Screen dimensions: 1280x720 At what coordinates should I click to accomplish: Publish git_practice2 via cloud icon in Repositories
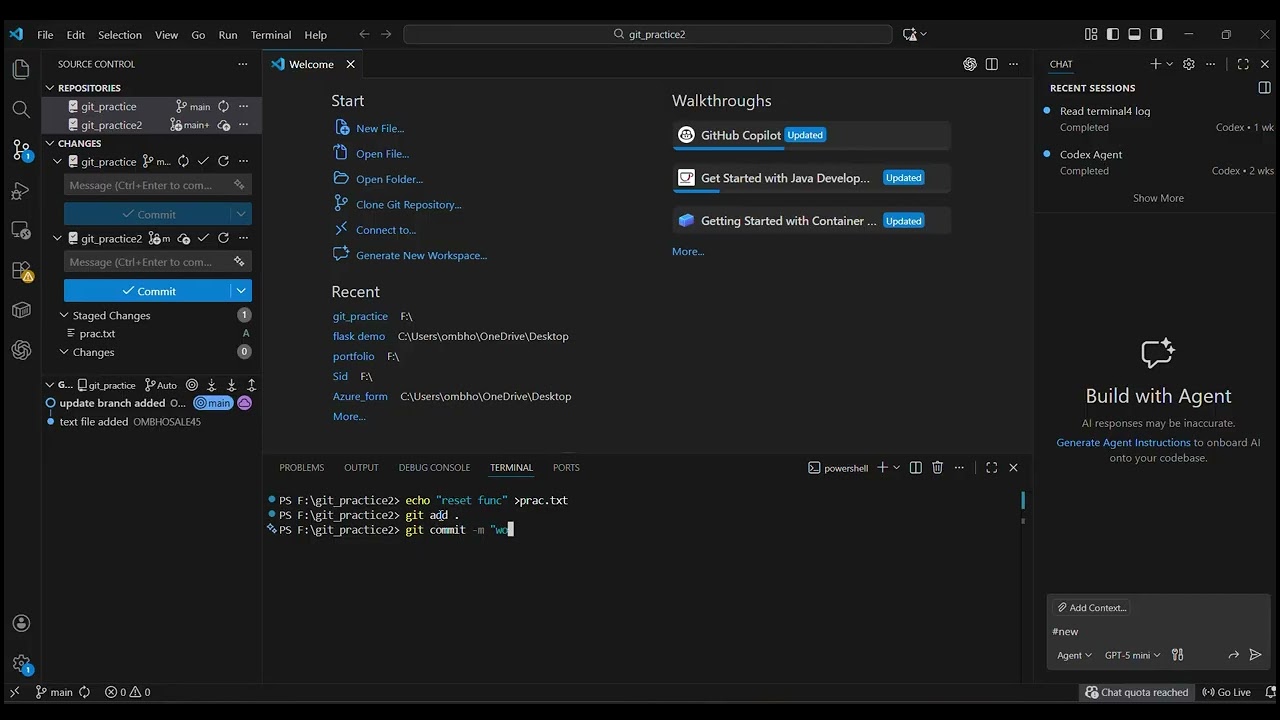click(224, 125)
